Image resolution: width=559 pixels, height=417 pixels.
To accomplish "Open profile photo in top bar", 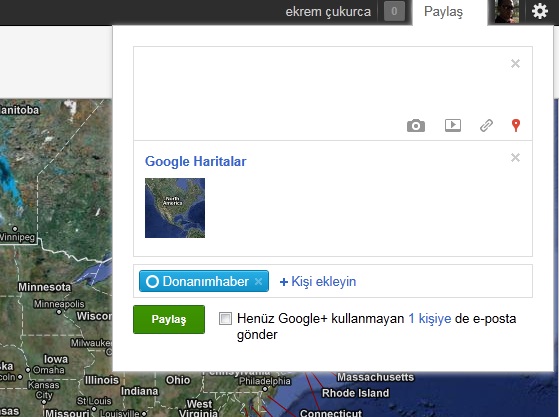I will click(x=507, y=11).
